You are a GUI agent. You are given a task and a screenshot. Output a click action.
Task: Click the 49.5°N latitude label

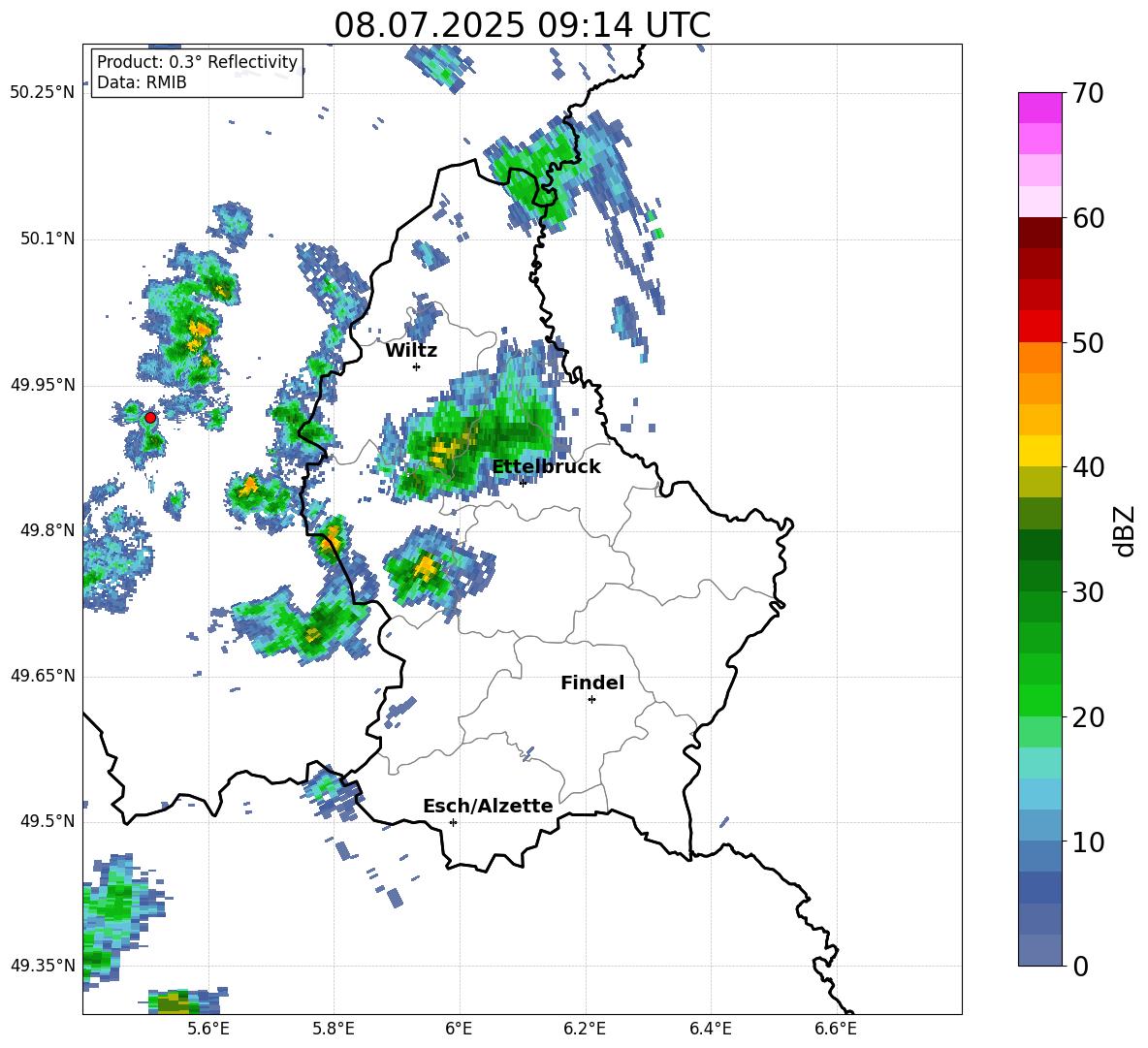(48, 821)
